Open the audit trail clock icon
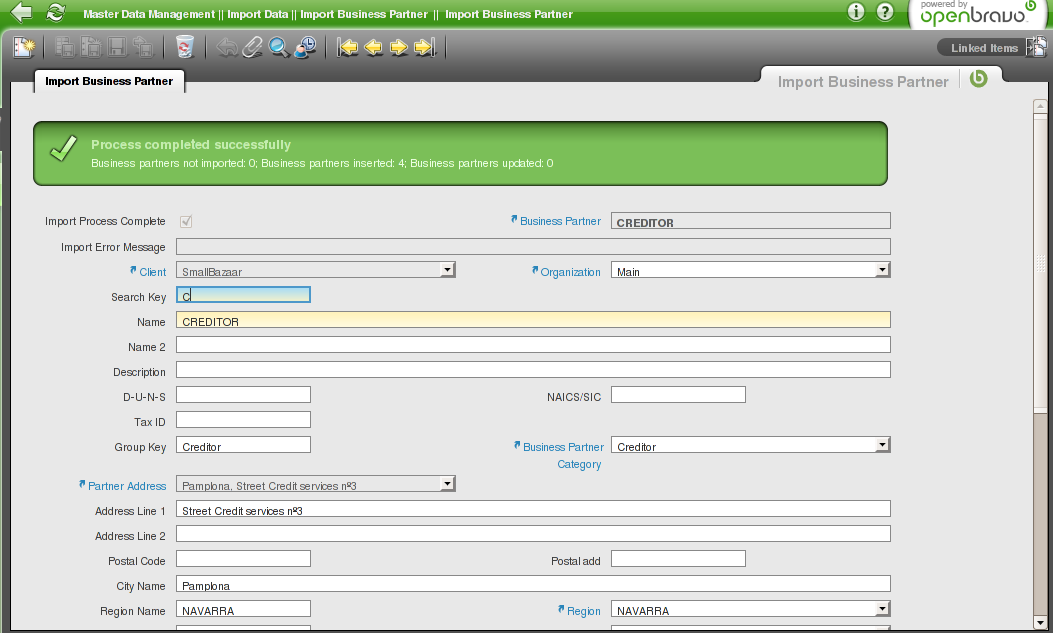Image resolution: width=1053 pixels, height=633 pixels. tap(305, 47)
